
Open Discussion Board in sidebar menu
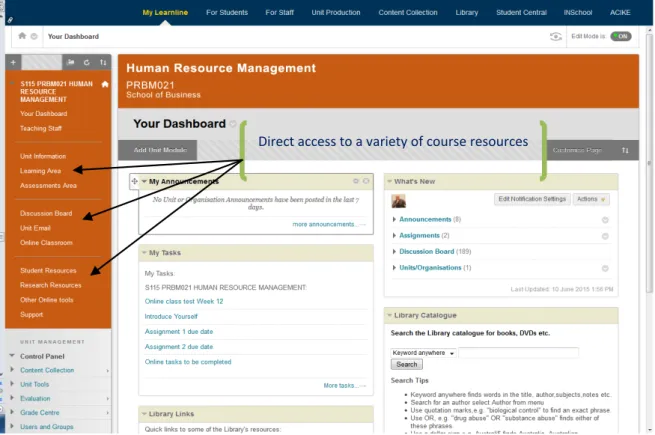point(46,214)
